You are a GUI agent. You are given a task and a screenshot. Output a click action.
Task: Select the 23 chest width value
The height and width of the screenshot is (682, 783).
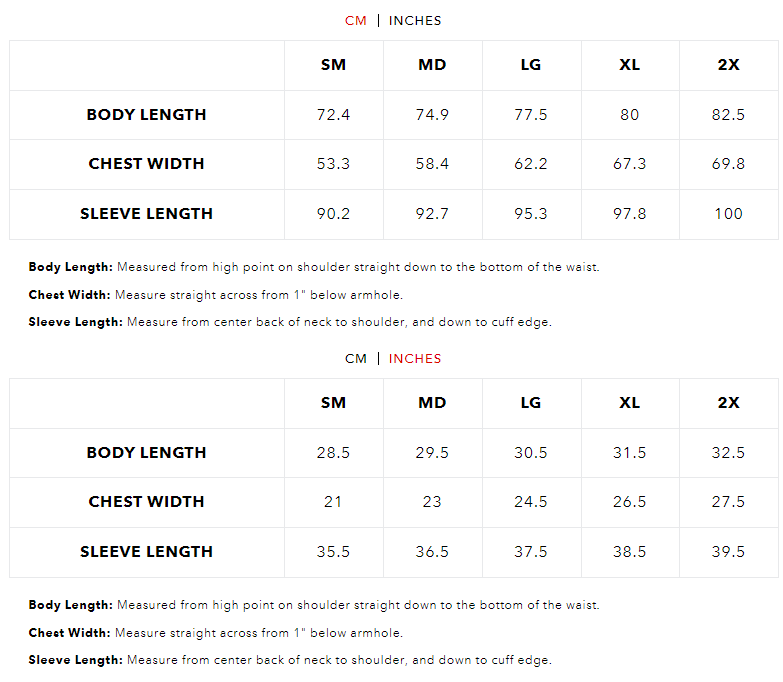click(432, 502)
